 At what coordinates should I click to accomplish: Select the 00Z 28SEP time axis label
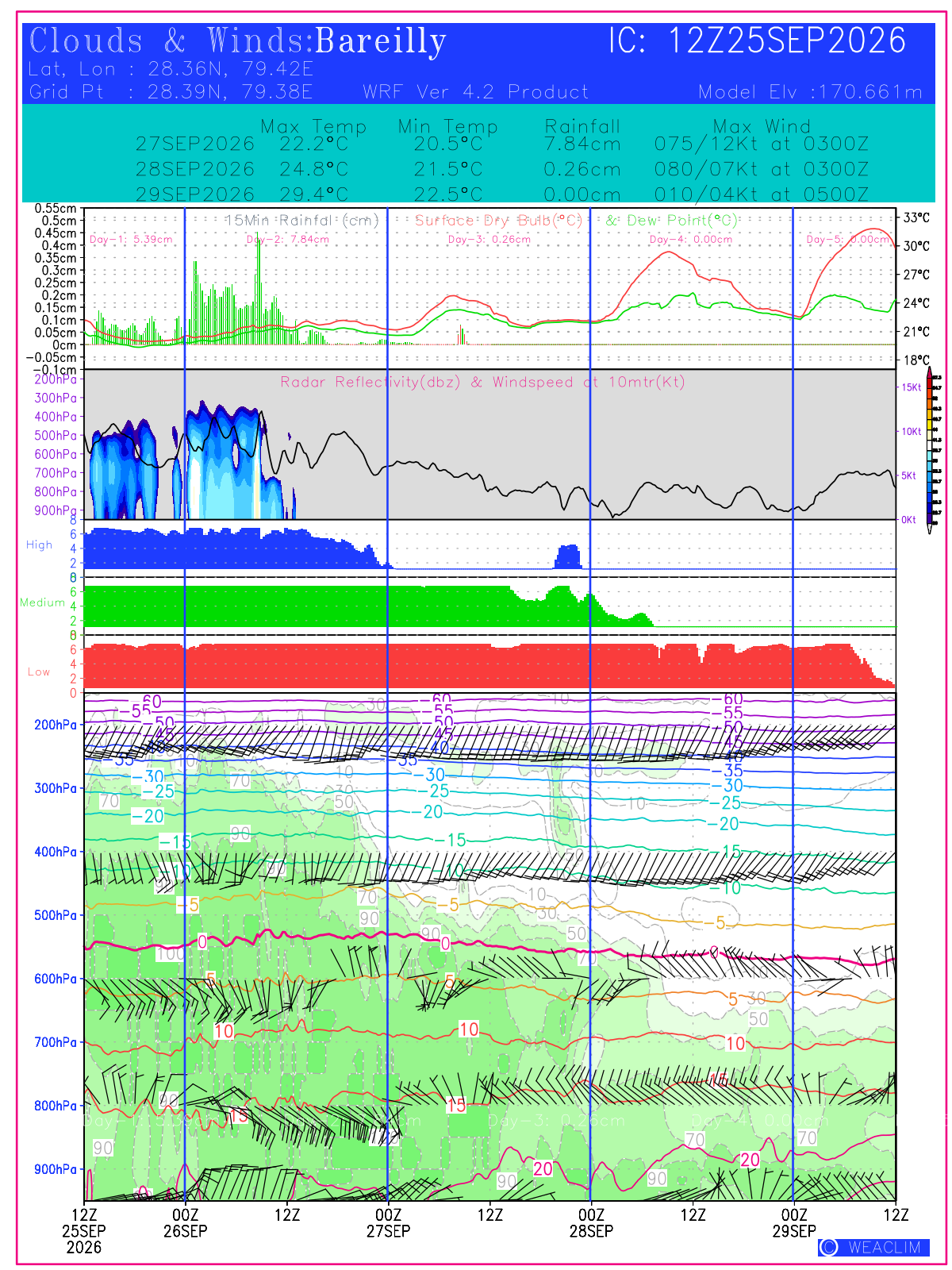point(591,1223)
